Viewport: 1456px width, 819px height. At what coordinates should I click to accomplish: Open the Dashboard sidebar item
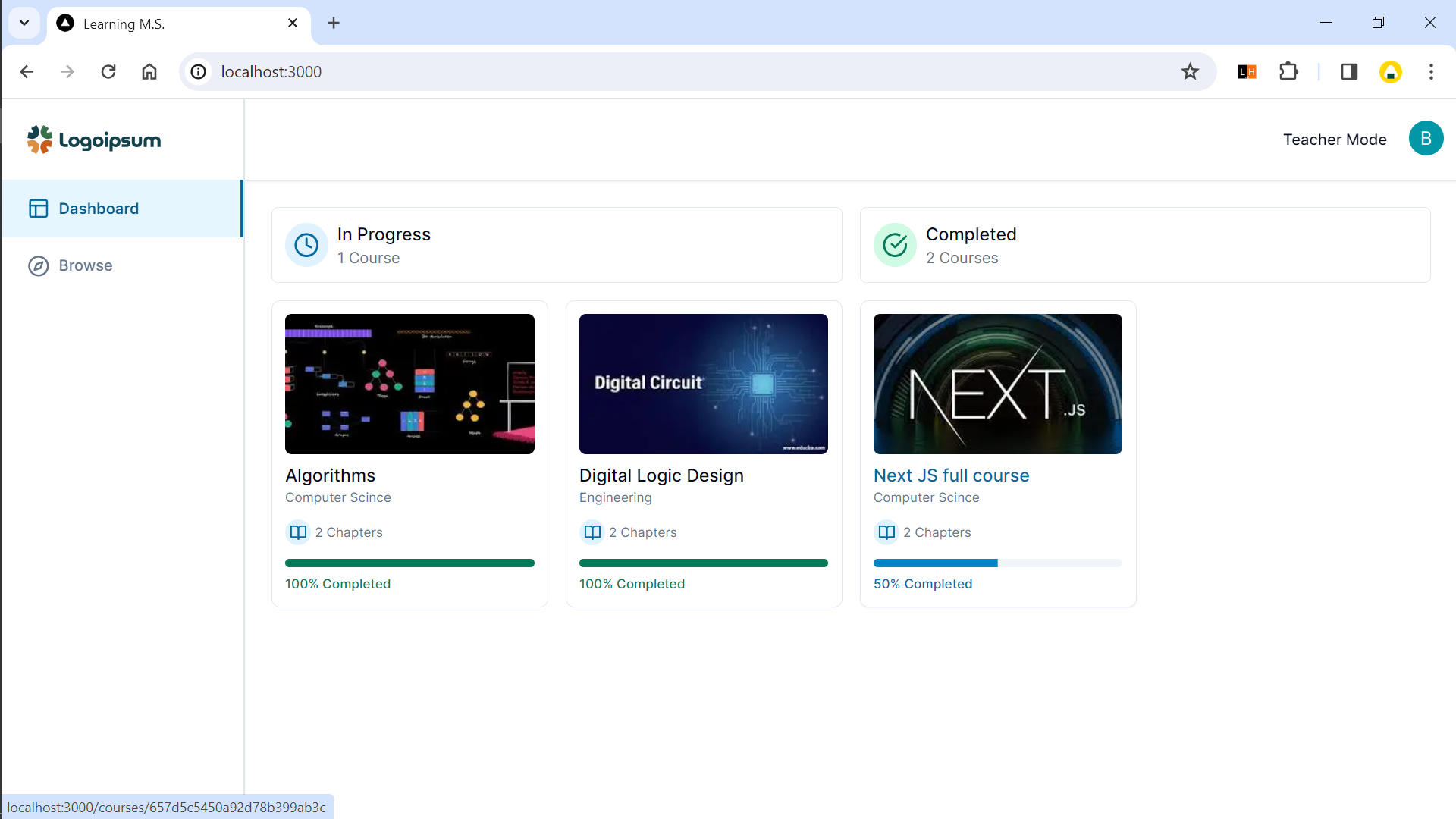(99, 209)
